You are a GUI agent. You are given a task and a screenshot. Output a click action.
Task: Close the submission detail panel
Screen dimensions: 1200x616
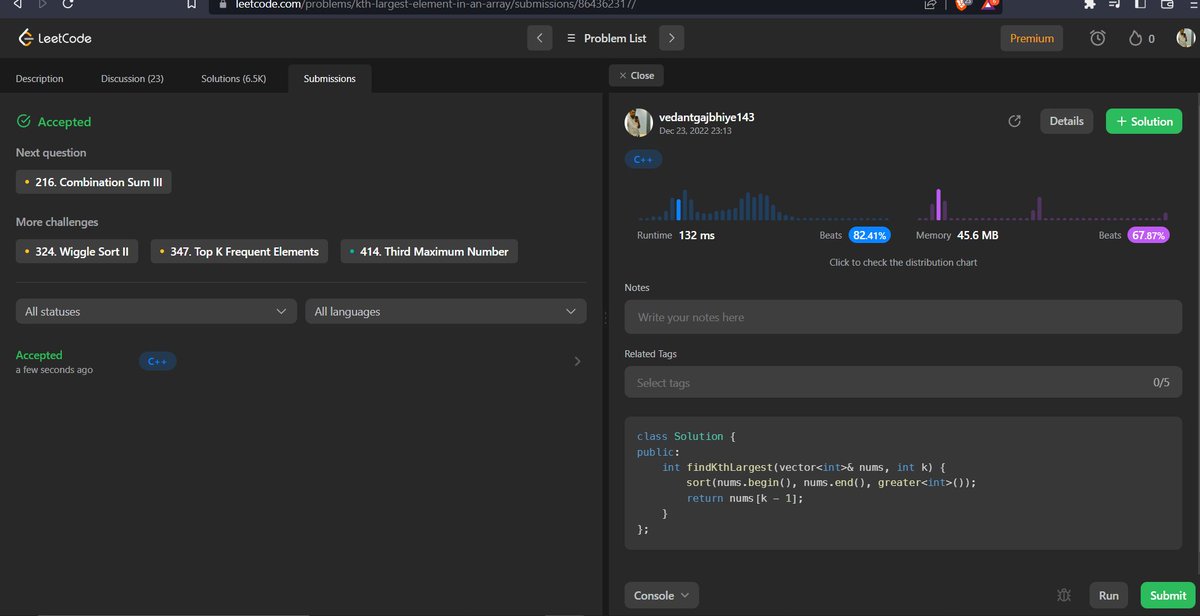(636, 75)
